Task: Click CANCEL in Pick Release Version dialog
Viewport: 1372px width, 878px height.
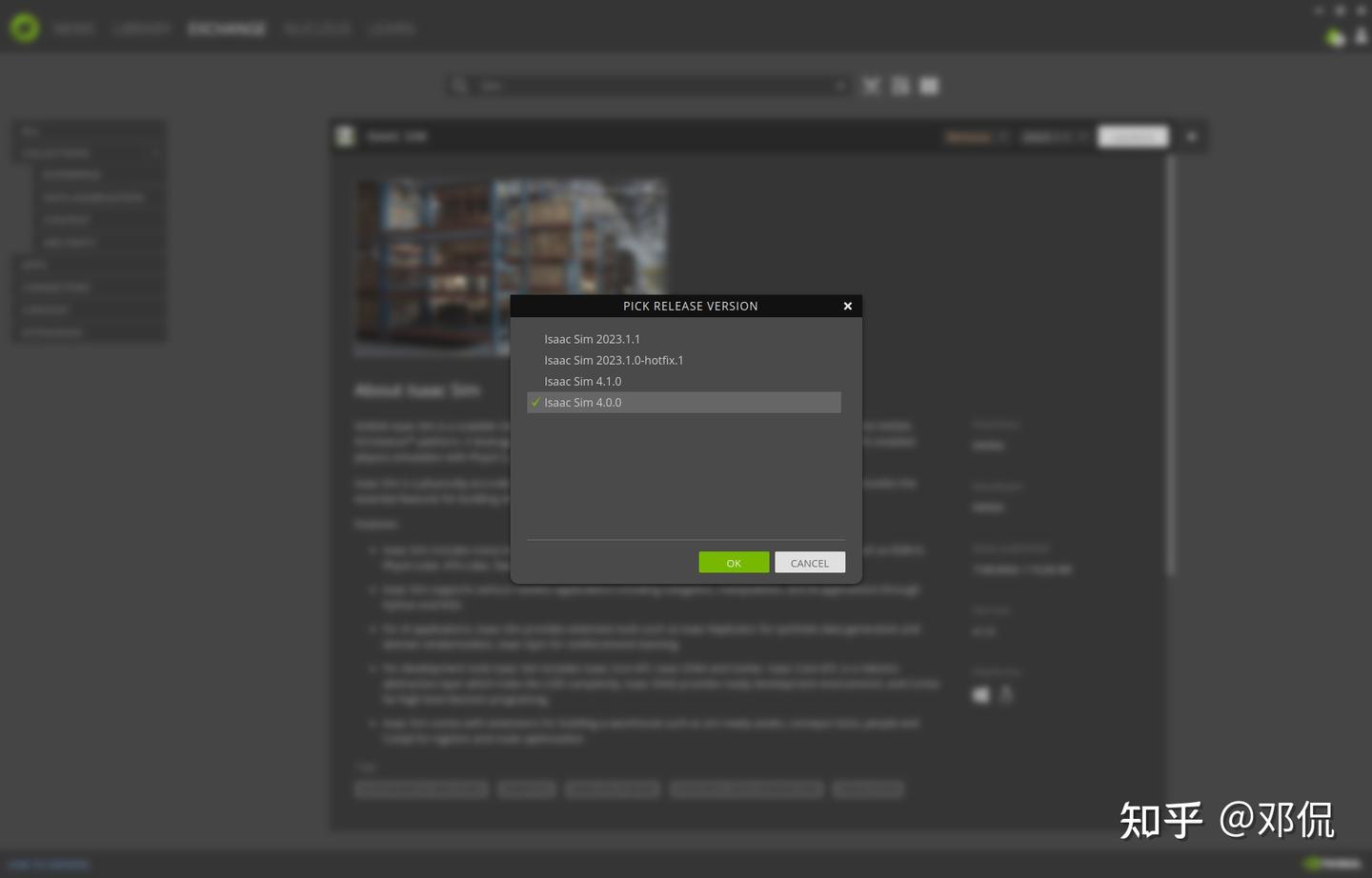Action: click(x=810, y=563)
